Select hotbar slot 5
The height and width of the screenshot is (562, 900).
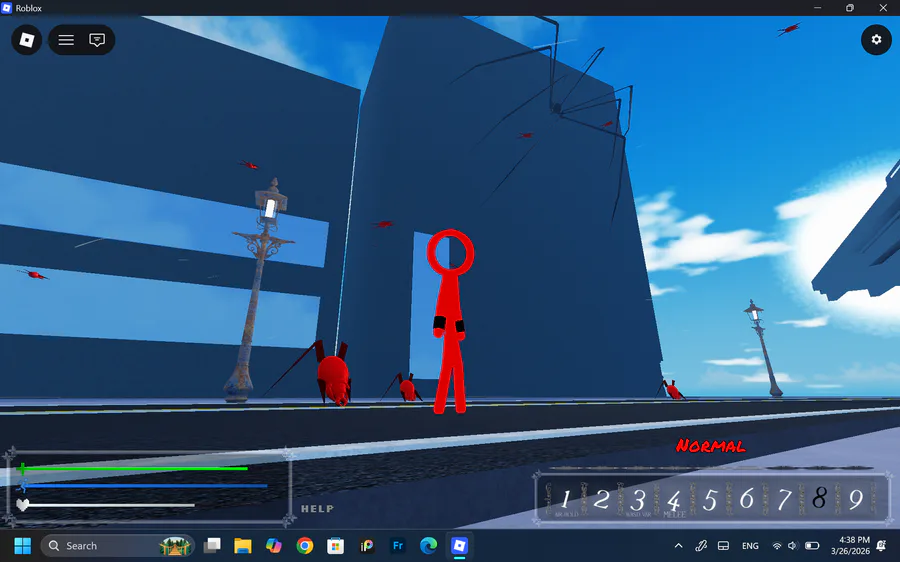click(711, 499)
